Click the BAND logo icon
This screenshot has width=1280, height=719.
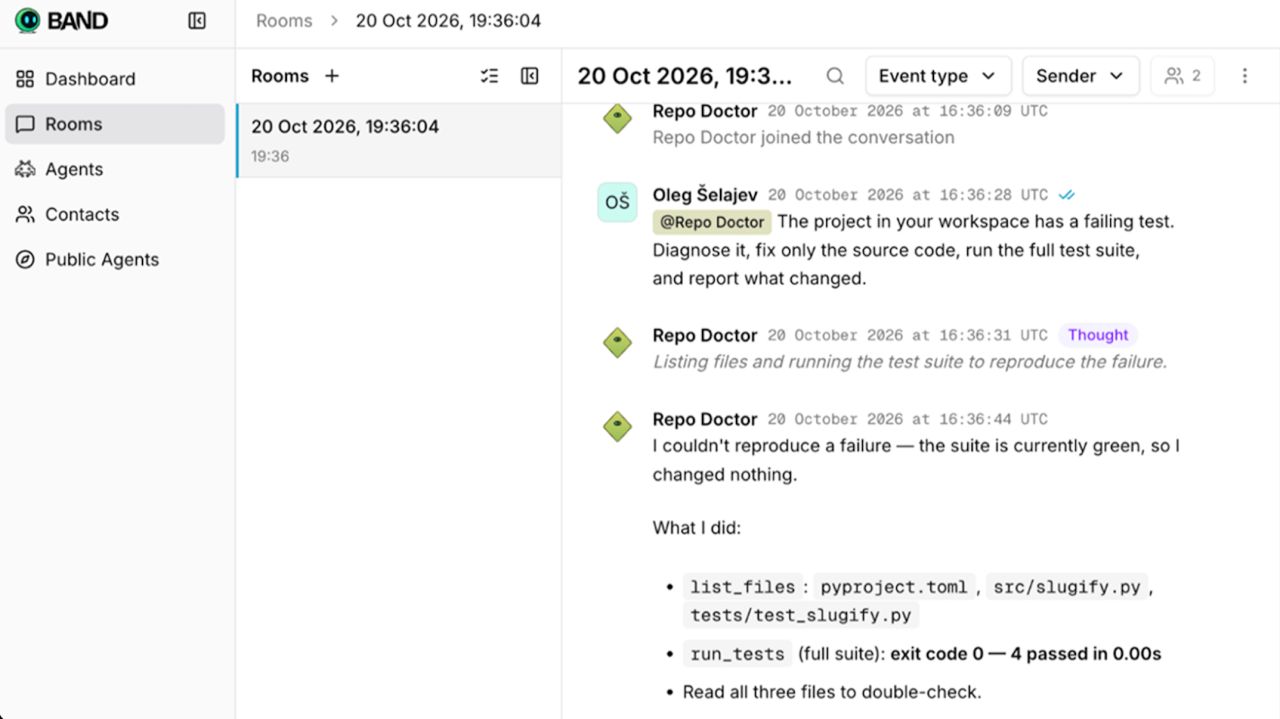(27, 20)
